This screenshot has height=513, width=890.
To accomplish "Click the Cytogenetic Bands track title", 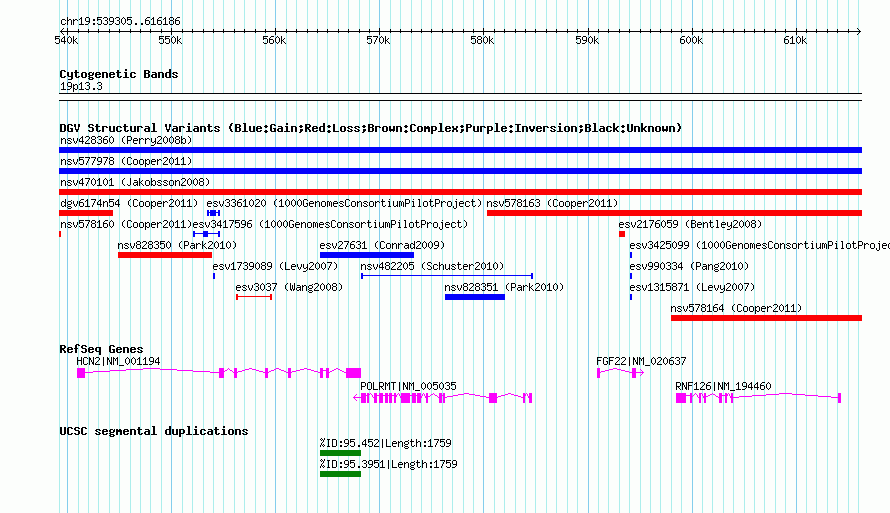I will click(119, 74).
